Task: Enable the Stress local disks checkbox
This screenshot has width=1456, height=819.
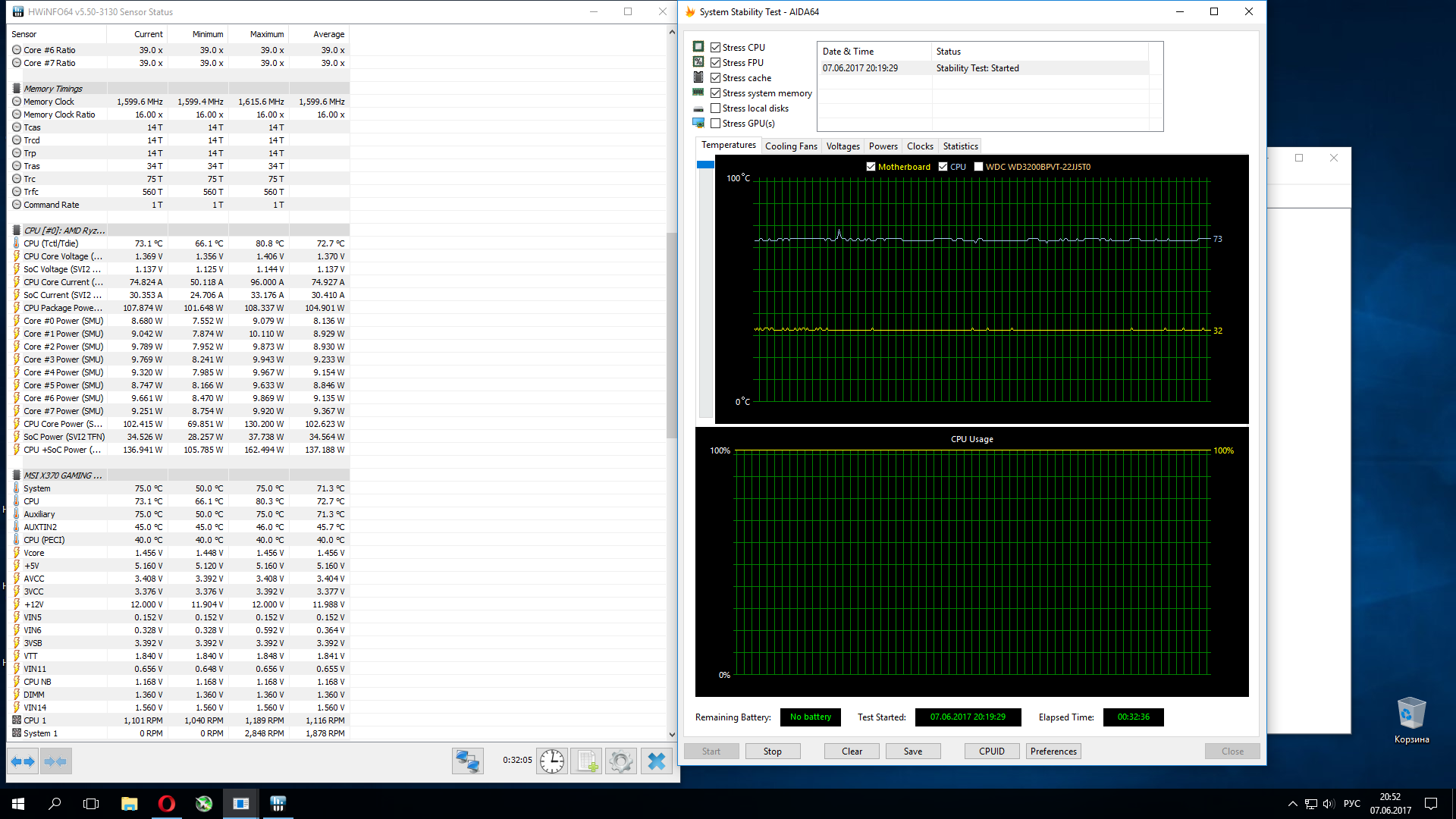Action: click(715, 108)
